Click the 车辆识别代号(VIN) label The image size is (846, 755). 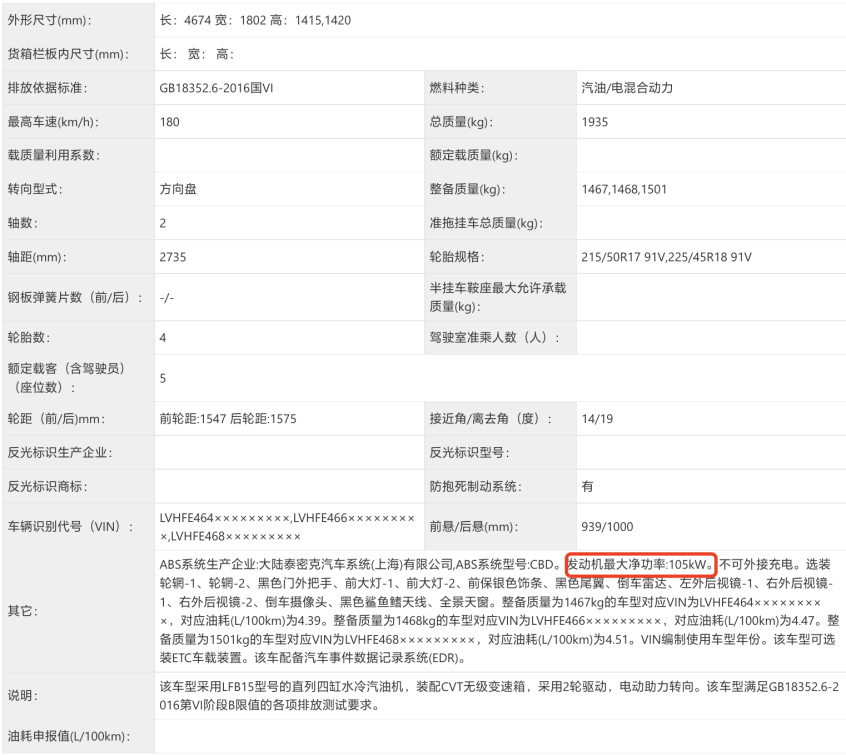70,527
